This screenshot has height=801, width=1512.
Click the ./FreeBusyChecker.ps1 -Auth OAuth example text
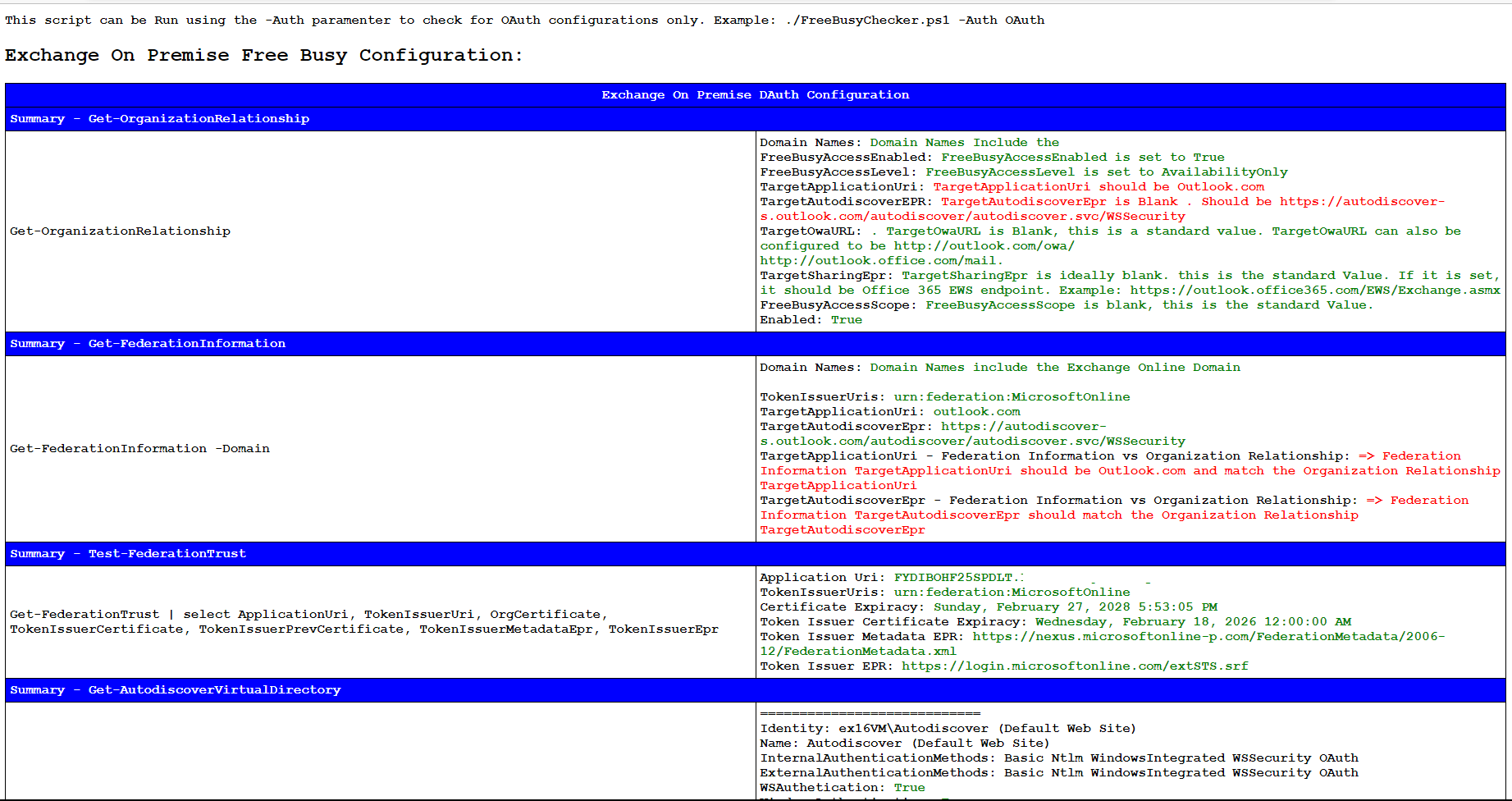pyautogui.click(x=914, y=21)
